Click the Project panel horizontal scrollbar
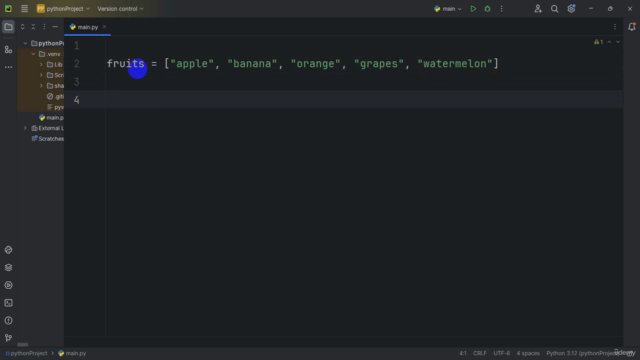Viewport: 640px width, 360px height. point(23,344)
